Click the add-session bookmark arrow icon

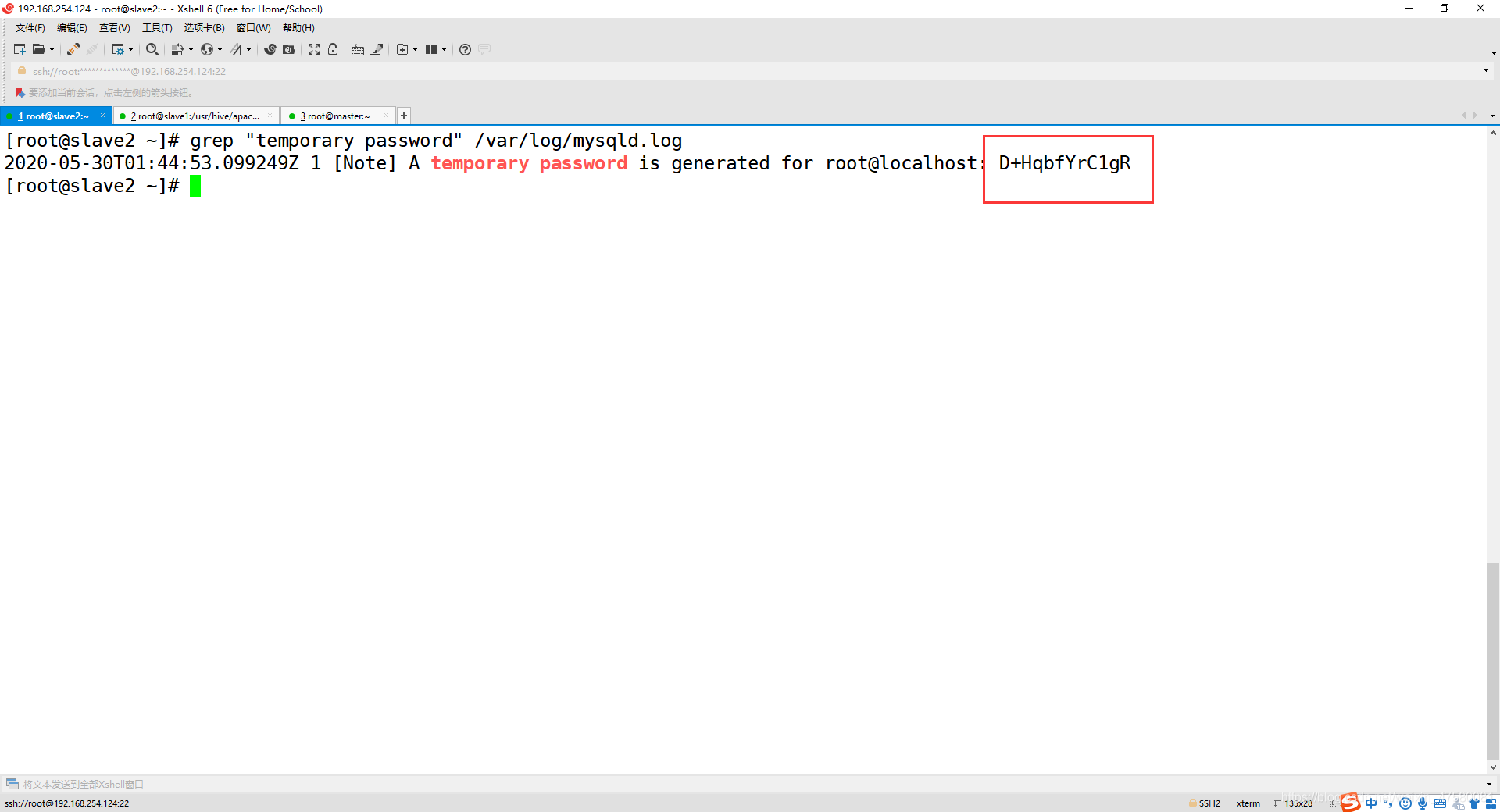[20, 93]
